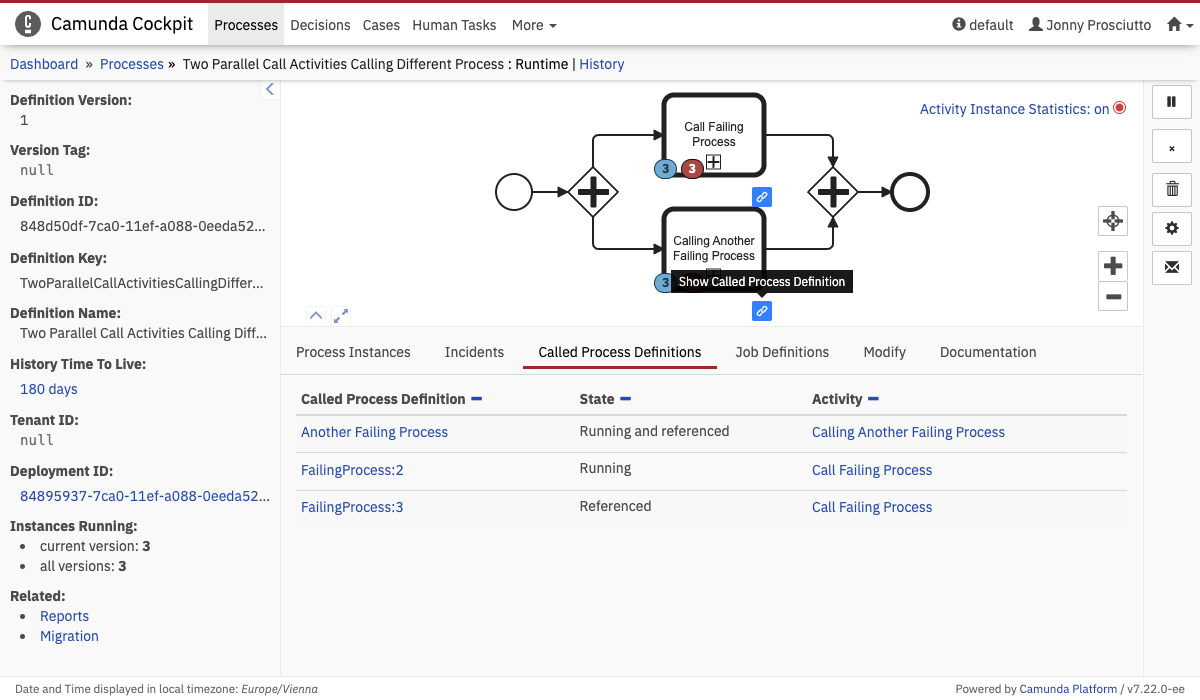Reset diagram viewport with crosshair icon
Viewport: 1200px width, 700px height.
tap(1113, 221)
